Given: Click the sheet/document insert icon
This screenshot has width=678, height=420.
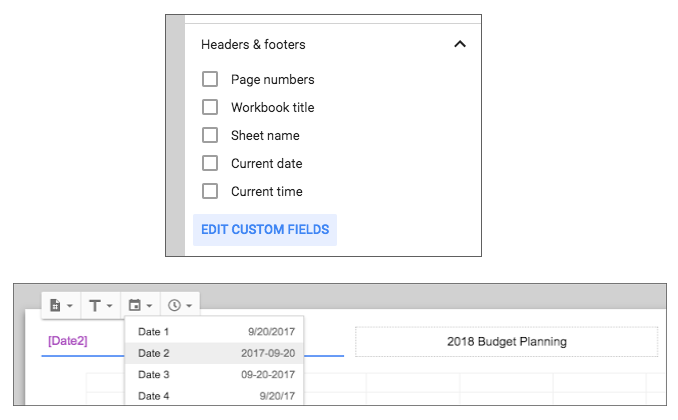Looking at the screenshot, I should [55, 305].
